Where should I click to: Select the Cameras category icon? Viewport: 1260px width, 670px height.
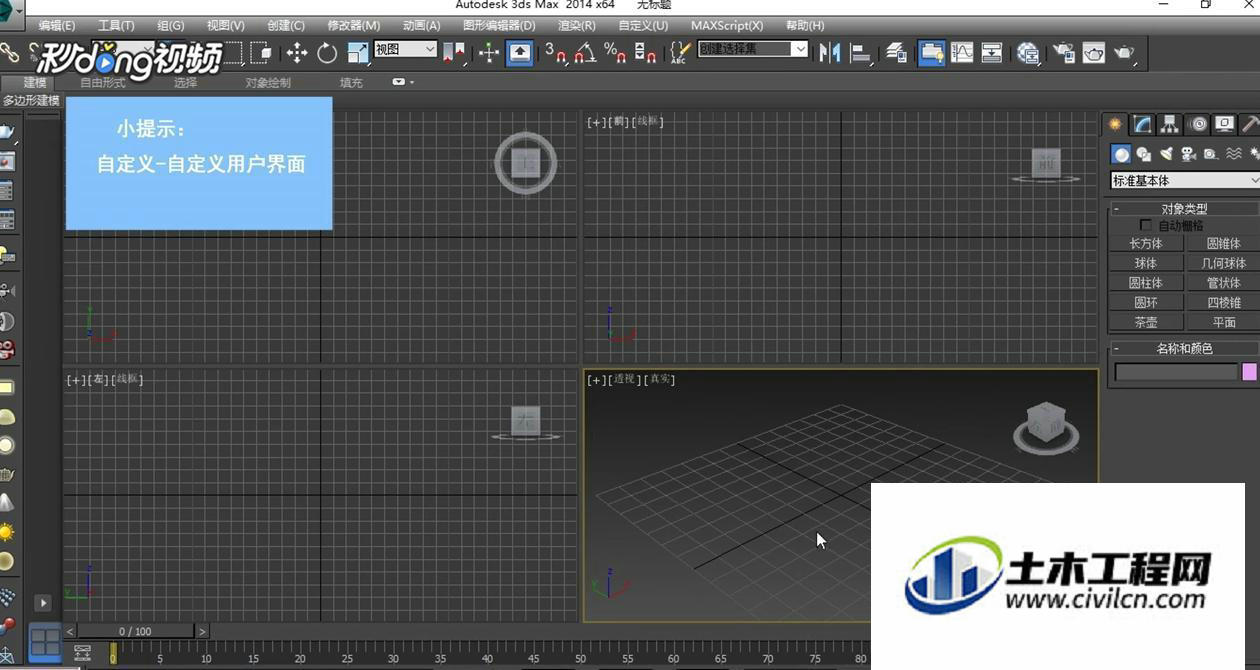coord(1188,154)
